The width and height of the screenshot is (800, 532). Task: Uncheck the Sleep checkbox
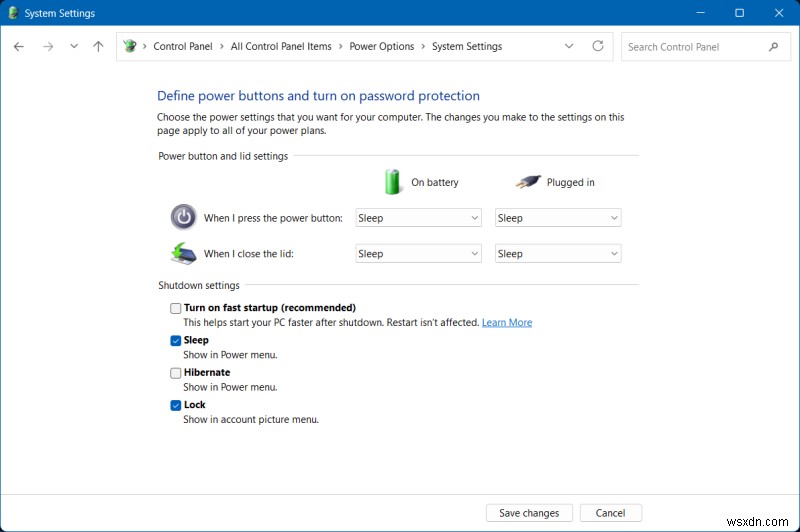(x=176, y=340)
